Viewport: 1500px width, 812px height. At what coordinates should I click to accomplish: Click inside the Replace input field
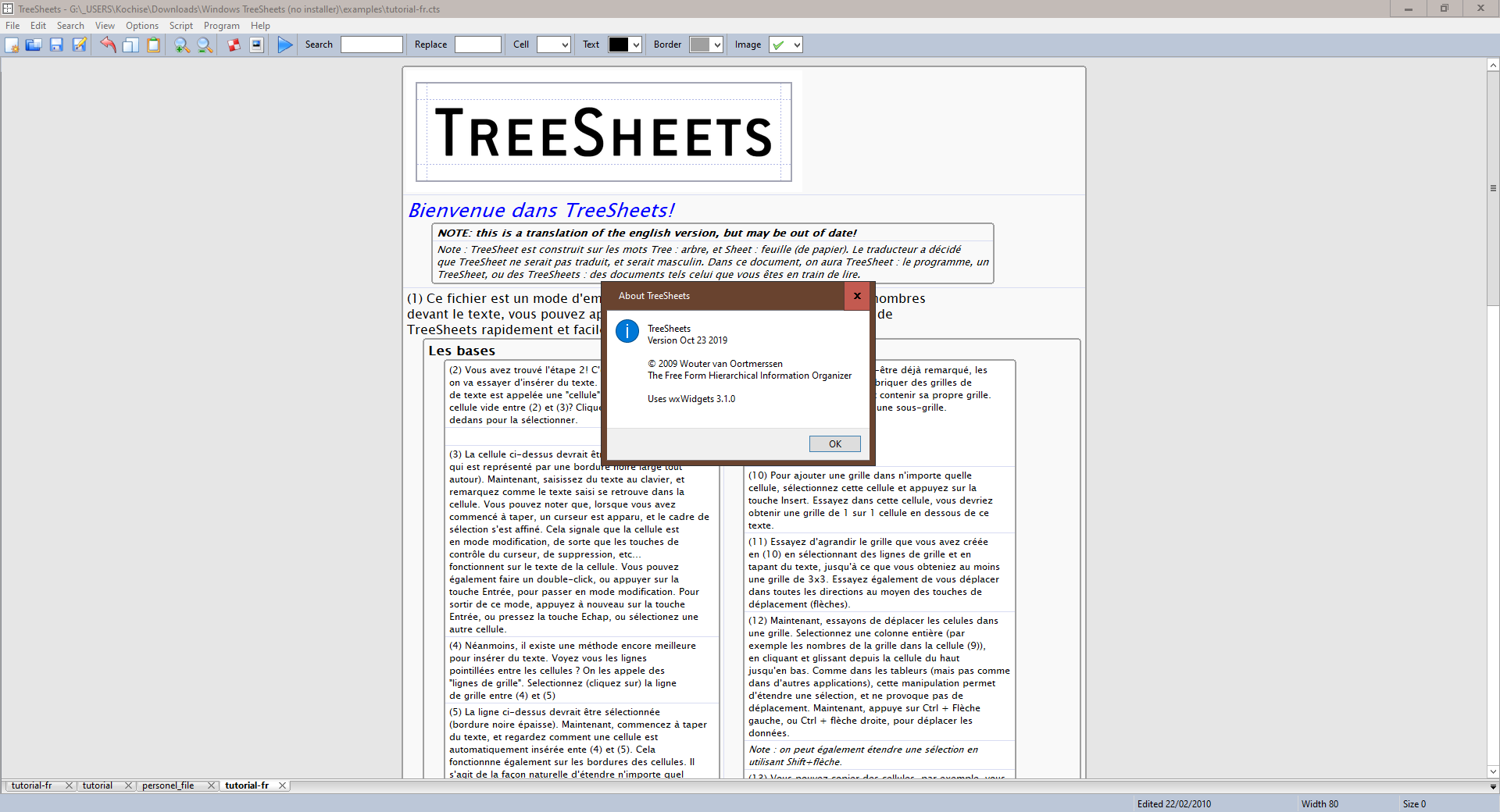coord(478,45)
